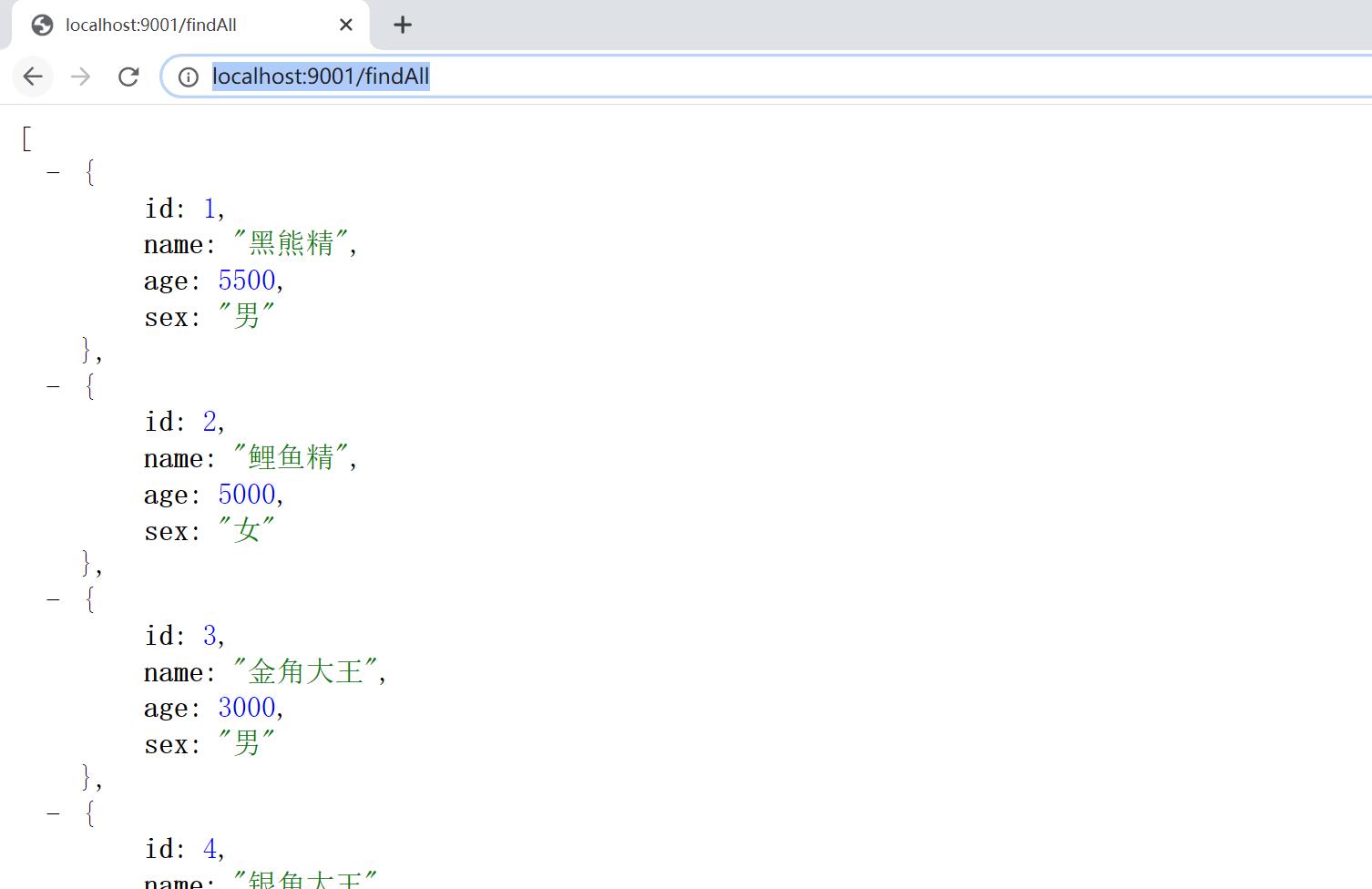The image size is (1372, 889).
Task: Select the localhost:9001/findAll tab
Action: click(191, 25)
